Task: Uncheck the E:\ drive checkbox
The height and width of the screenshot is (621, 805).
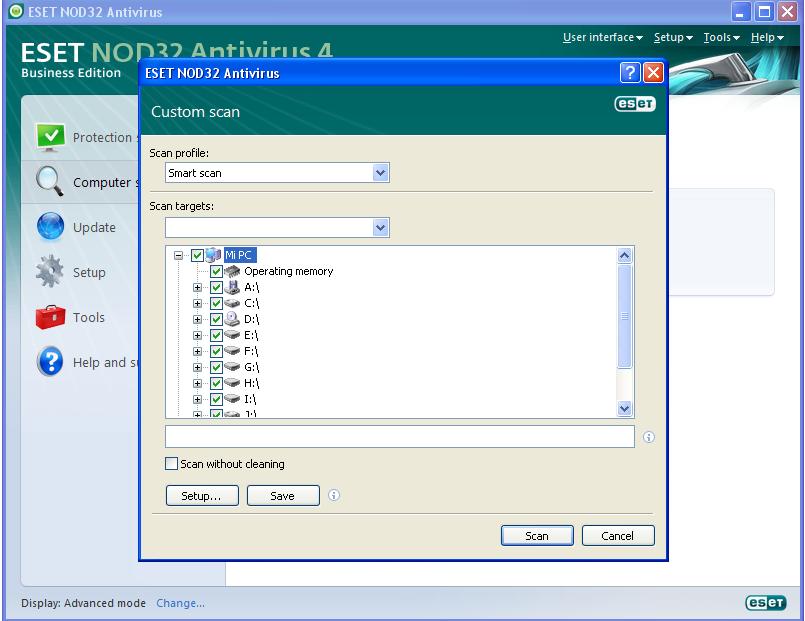Action: click(216, 335)
